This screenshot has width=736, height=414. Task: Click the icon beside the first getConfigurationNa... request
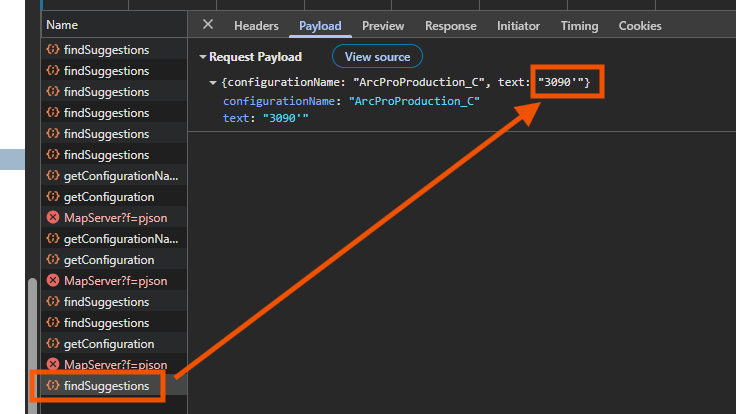click(x=53, y=176)
